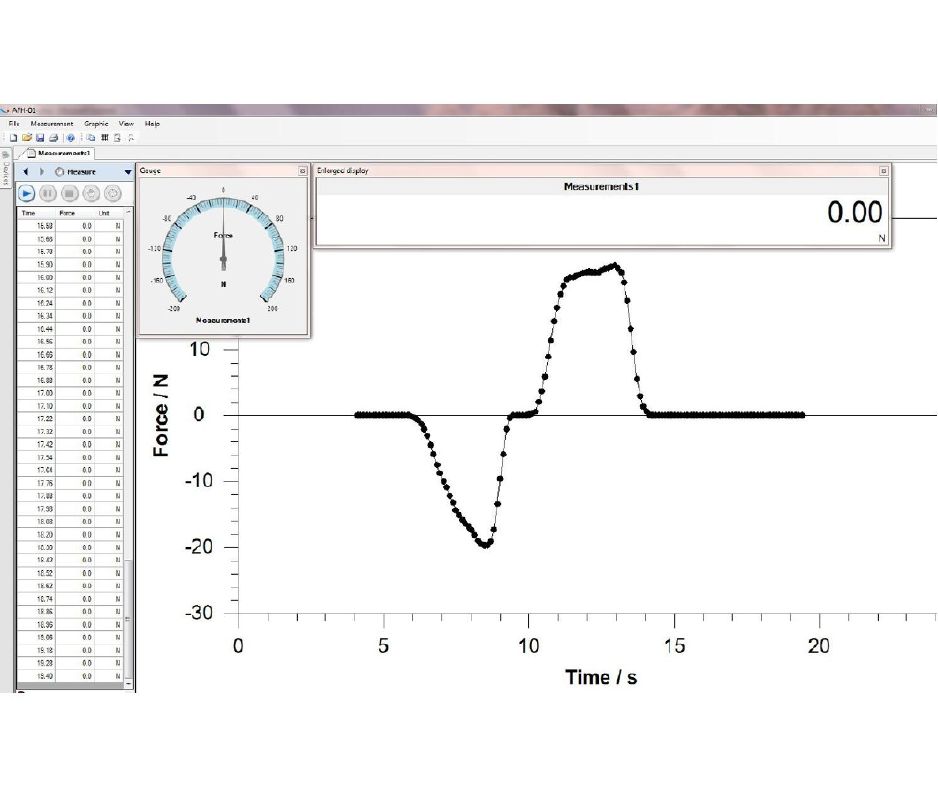Screen dimensions: 938x799
Task: Click the New file toolbar icon
Action: [13, 137]
